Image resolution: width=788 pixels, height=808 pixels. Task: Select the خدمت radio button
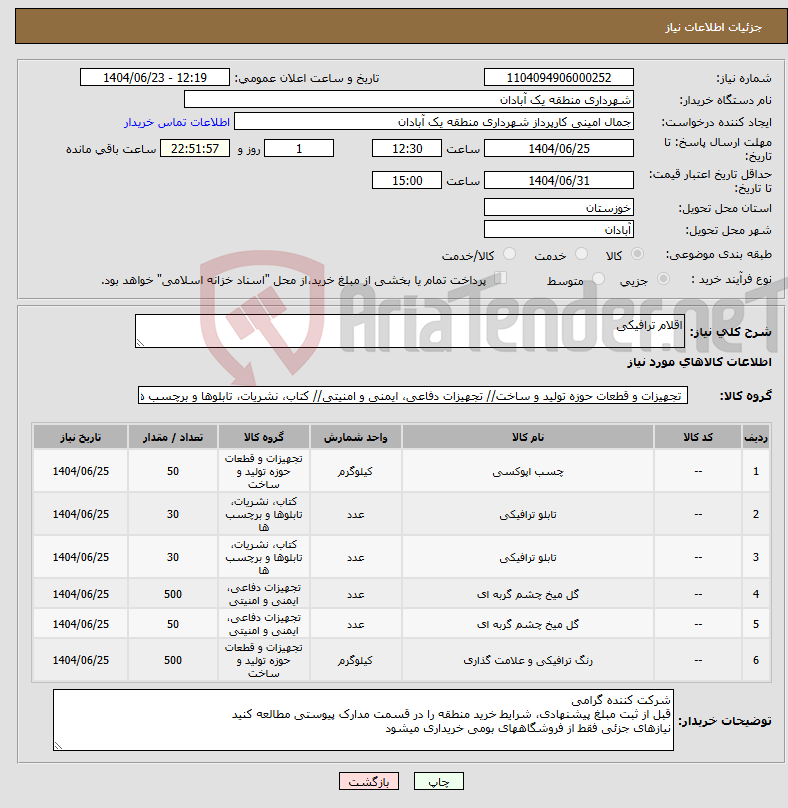point(581,254)
